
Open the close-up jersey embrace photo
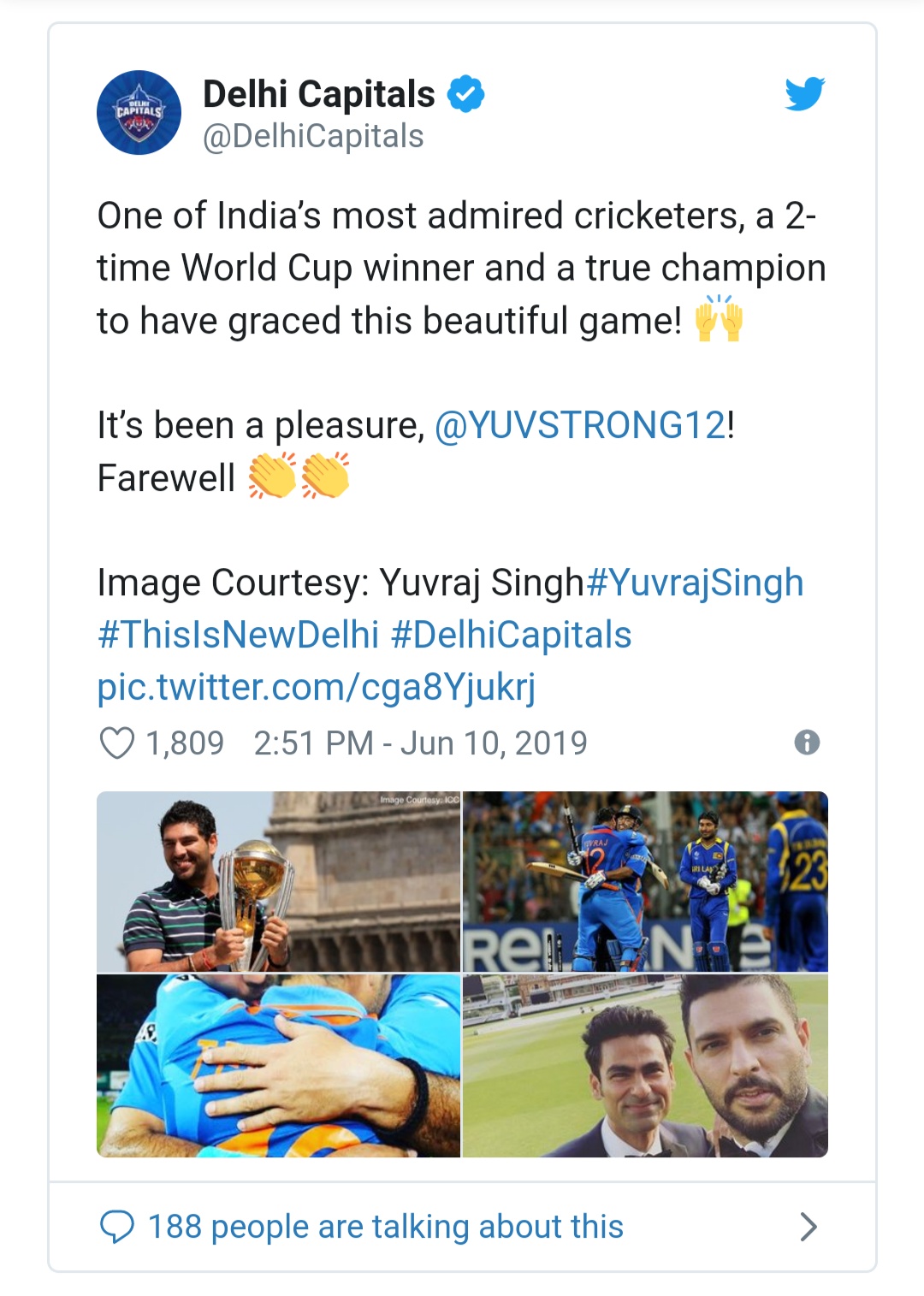click(x=278, y=1065)
